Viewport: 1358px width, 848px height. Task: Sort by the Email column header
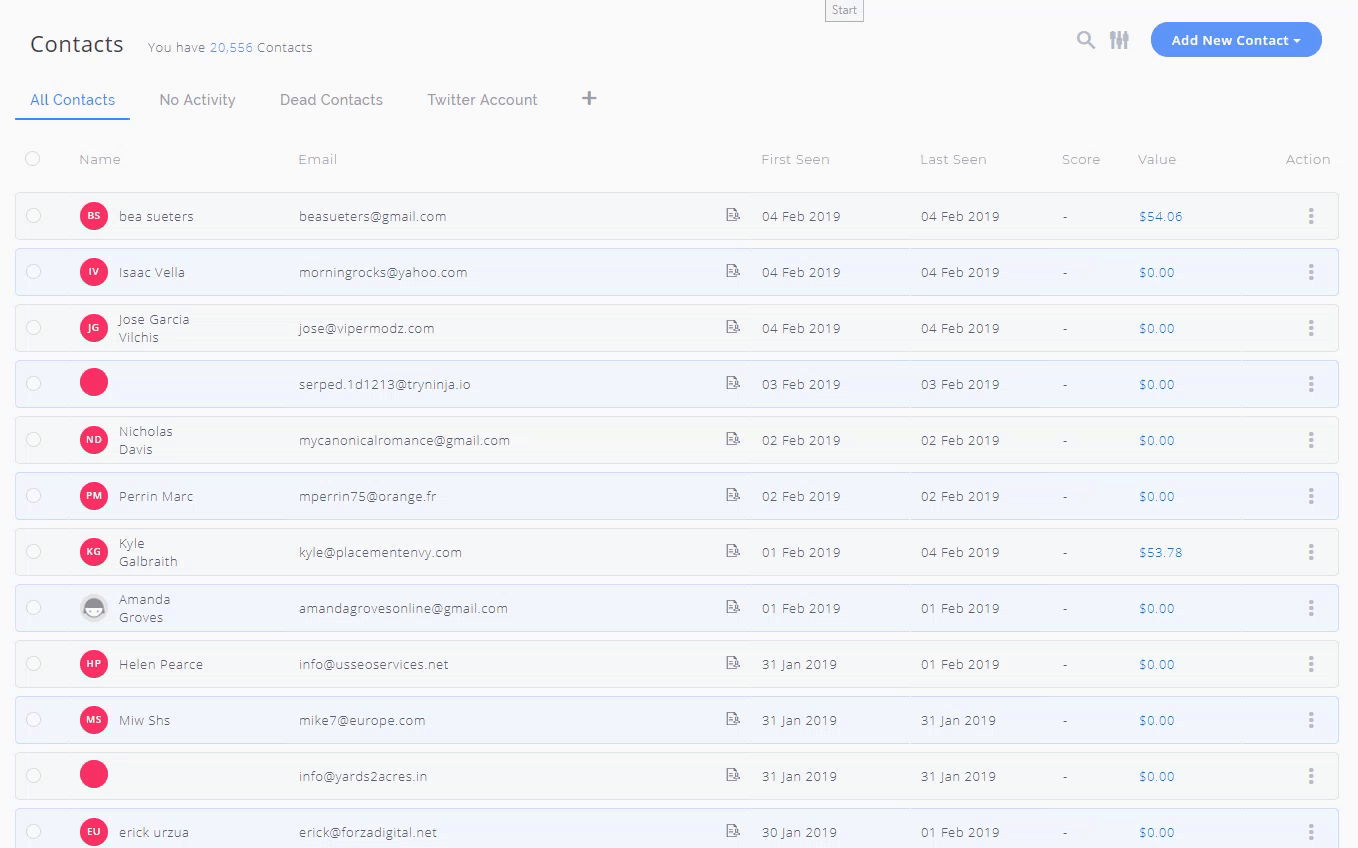pyautogui.click(x=317, y=159)
